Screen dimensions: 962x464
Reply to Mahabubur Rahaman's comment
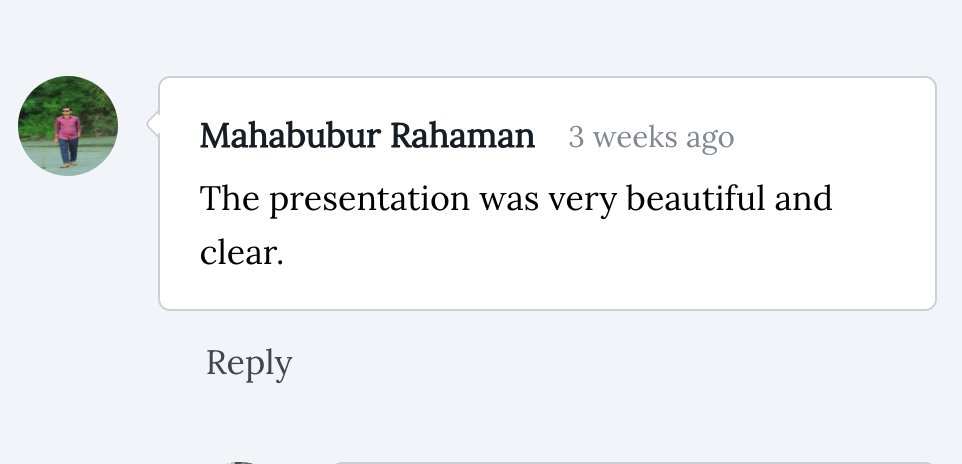coord(249,362)
